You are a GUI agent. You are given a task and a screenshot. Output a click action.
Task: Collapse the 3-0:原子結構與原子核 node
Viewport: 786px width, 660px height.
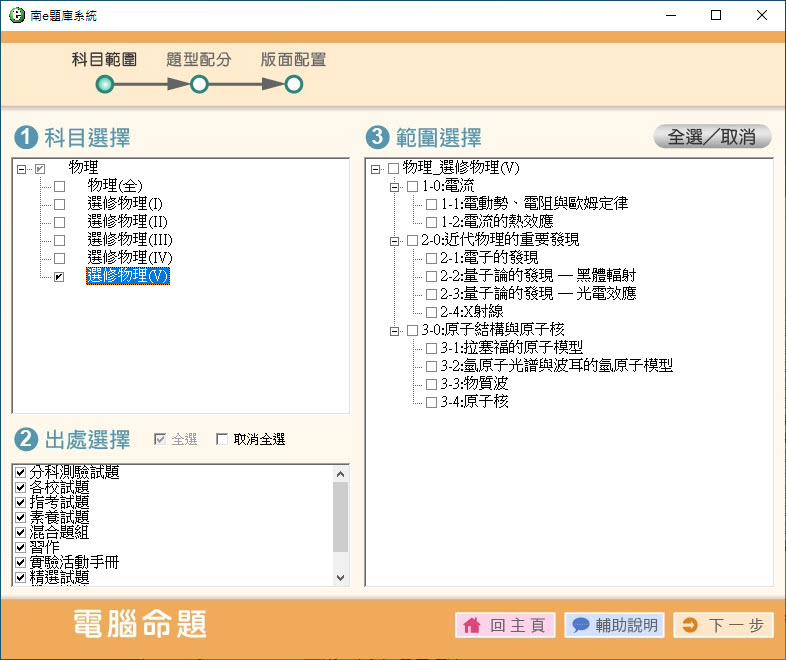pyautogui.click(x=394, y=330)
